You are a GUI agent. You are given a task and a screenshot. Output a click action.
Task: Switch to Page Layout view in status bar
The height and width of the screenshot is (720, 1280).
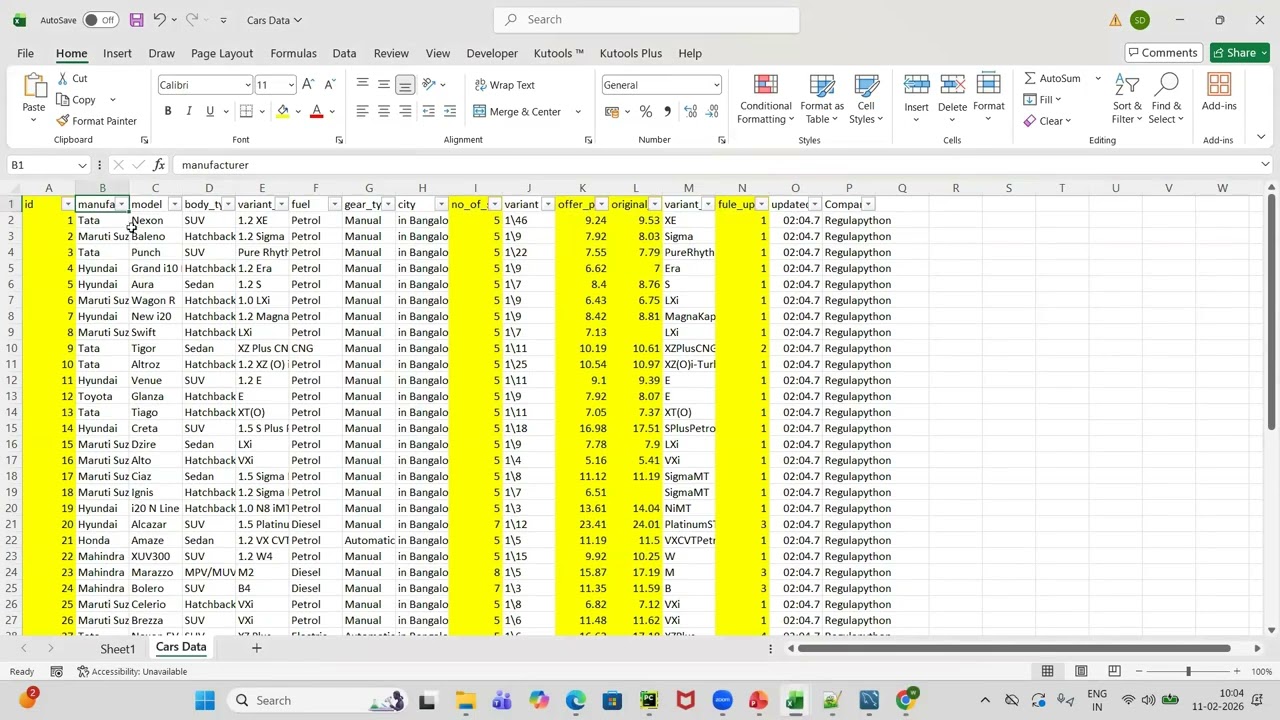1081,671
